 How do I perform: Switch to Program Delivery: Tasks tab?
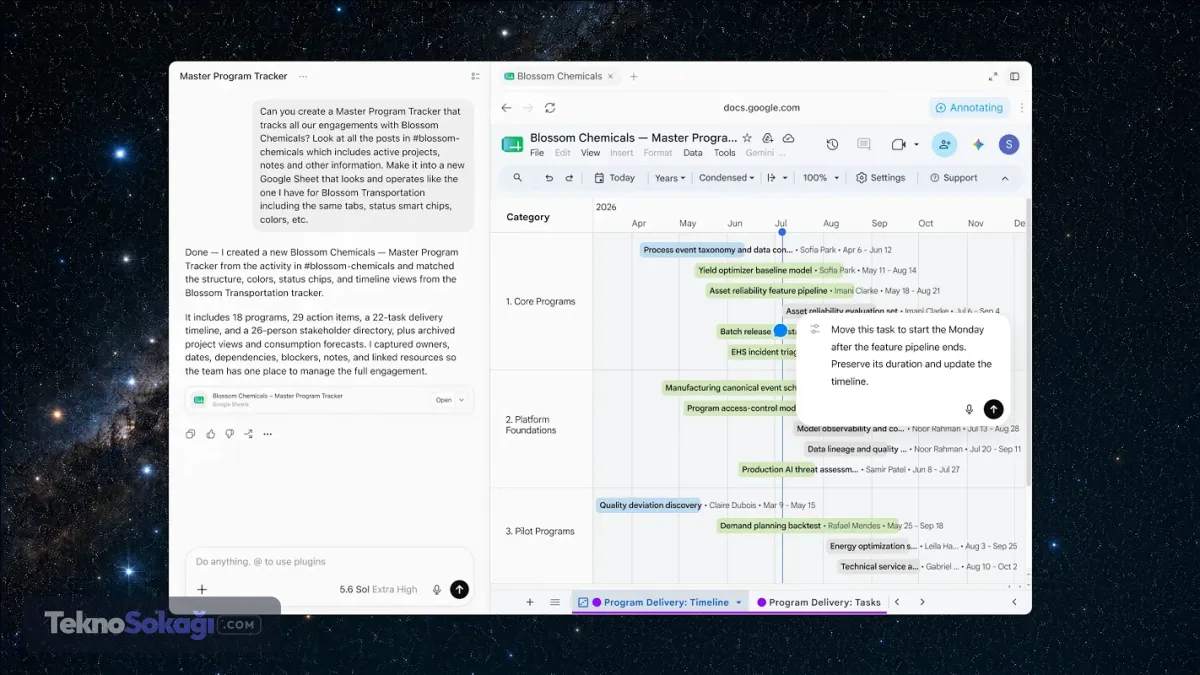[818, 602]
